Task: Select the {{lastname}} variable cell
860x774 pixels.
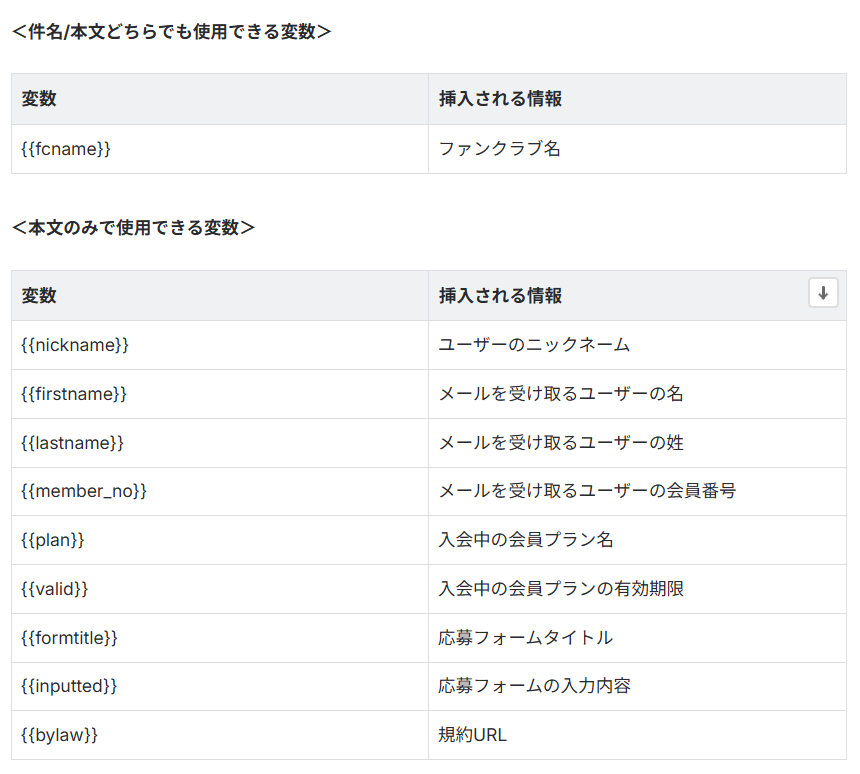Action: click(x=220, y=443)
